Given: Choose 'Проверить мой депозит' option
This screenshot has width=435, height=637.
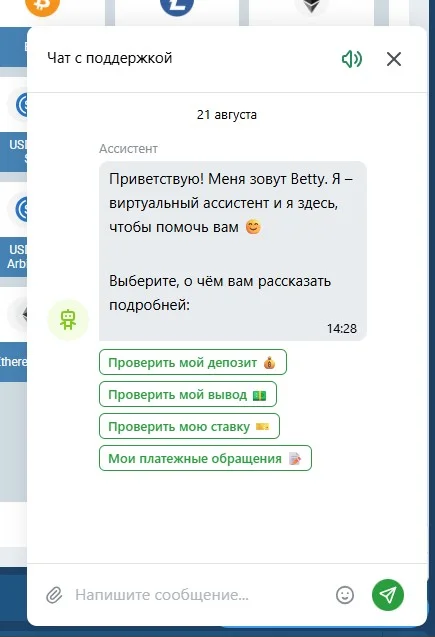Looking at the screenshot, I should [193, 362].
